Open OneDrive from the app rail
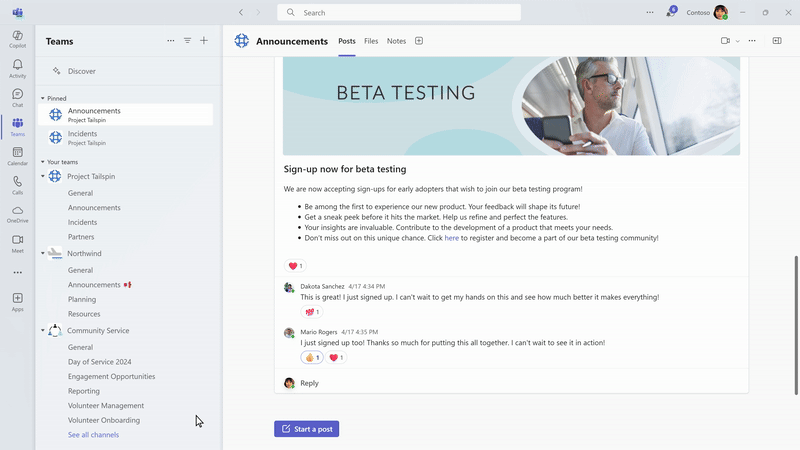The width and height of the screenshot is (800, 450). point(17,214)
